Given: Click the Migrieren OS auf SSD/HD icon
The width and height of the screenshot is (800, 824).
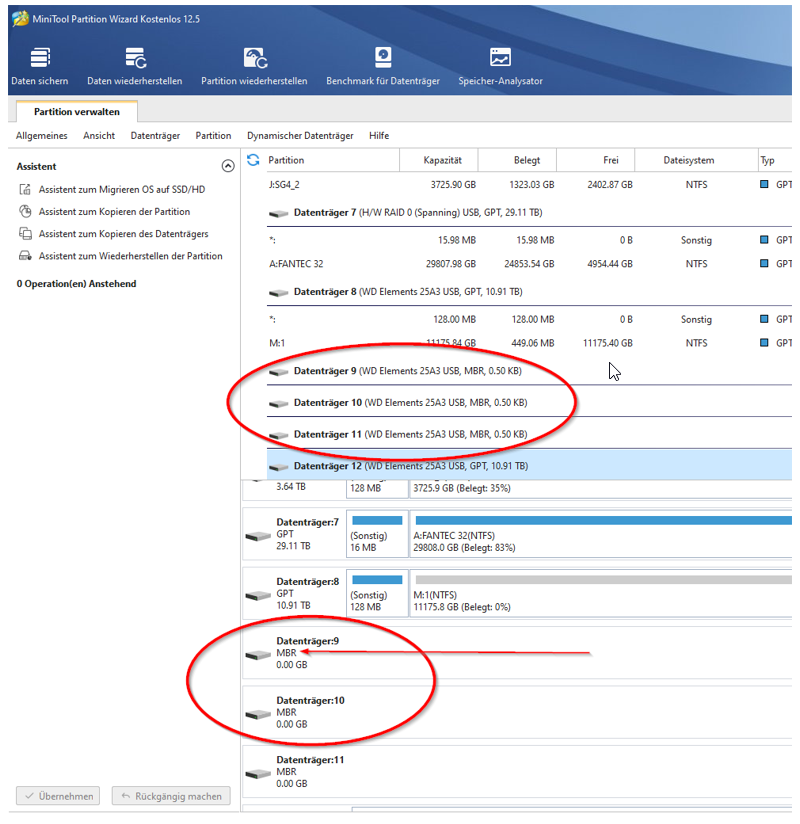Looking at the screenshot, I should click(25, 189).
